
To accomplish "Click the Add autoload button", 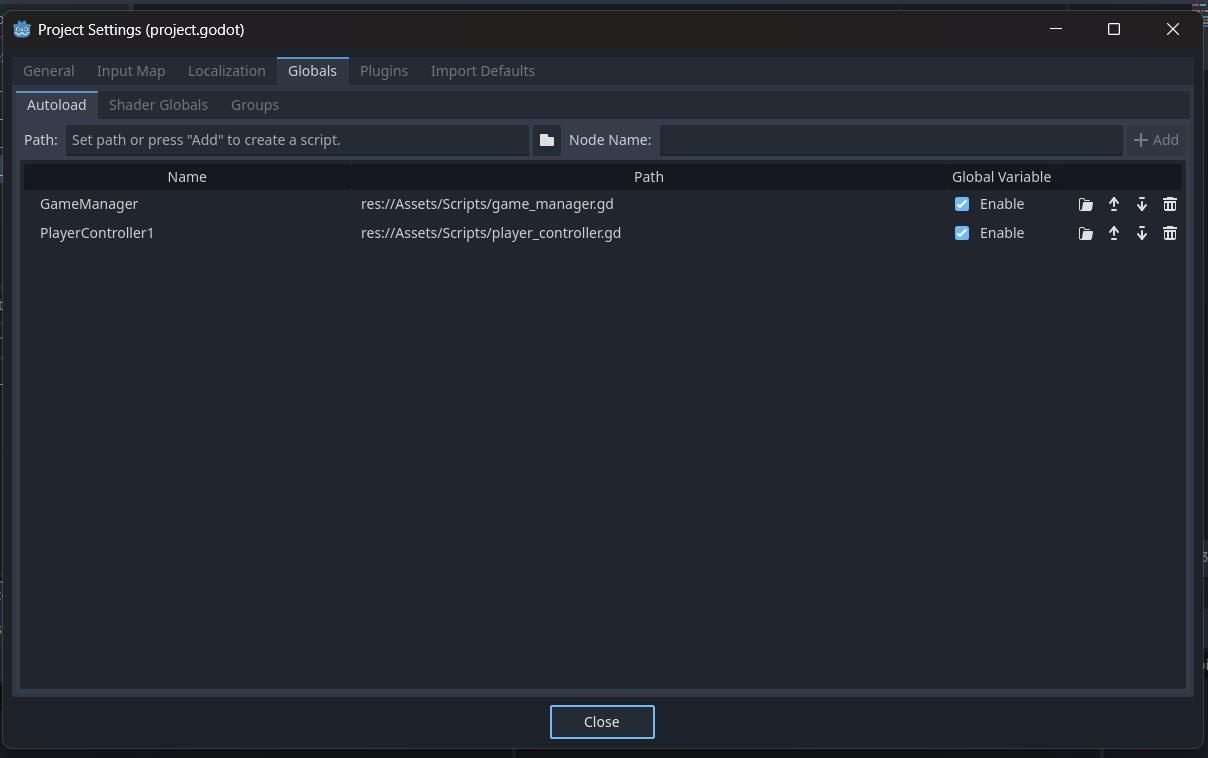I will [1155, 140].
